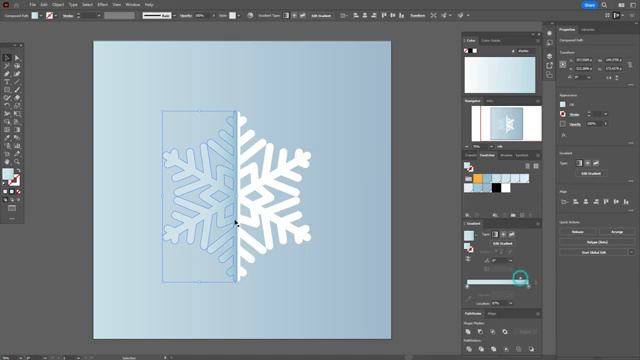The width and height of the screenshot is (640, 360).
Task: Select the Direct Selection tool
Action: click(17, 58)
